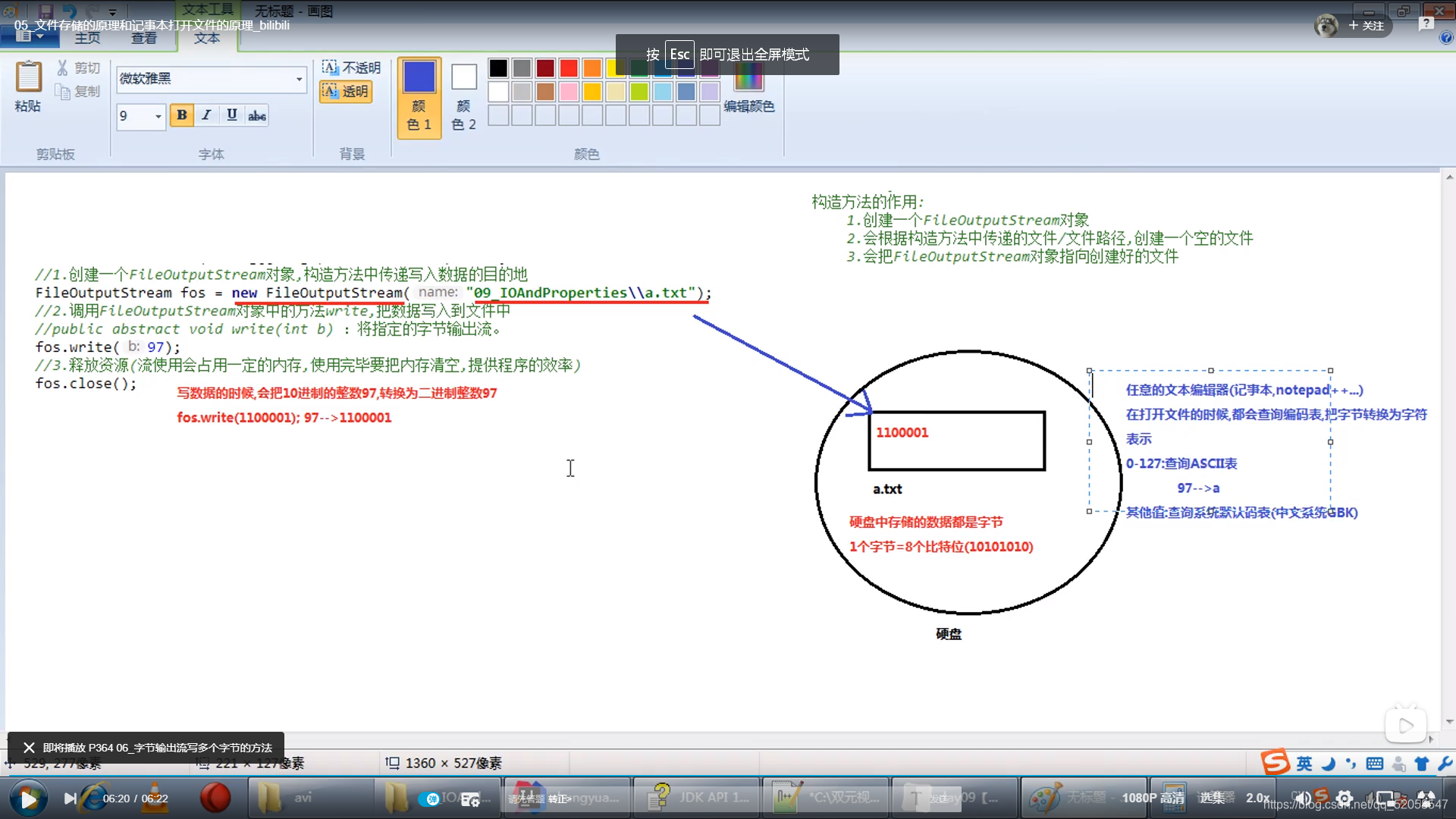Switch to the 查看 ribbon tab

tap(143, 38)
